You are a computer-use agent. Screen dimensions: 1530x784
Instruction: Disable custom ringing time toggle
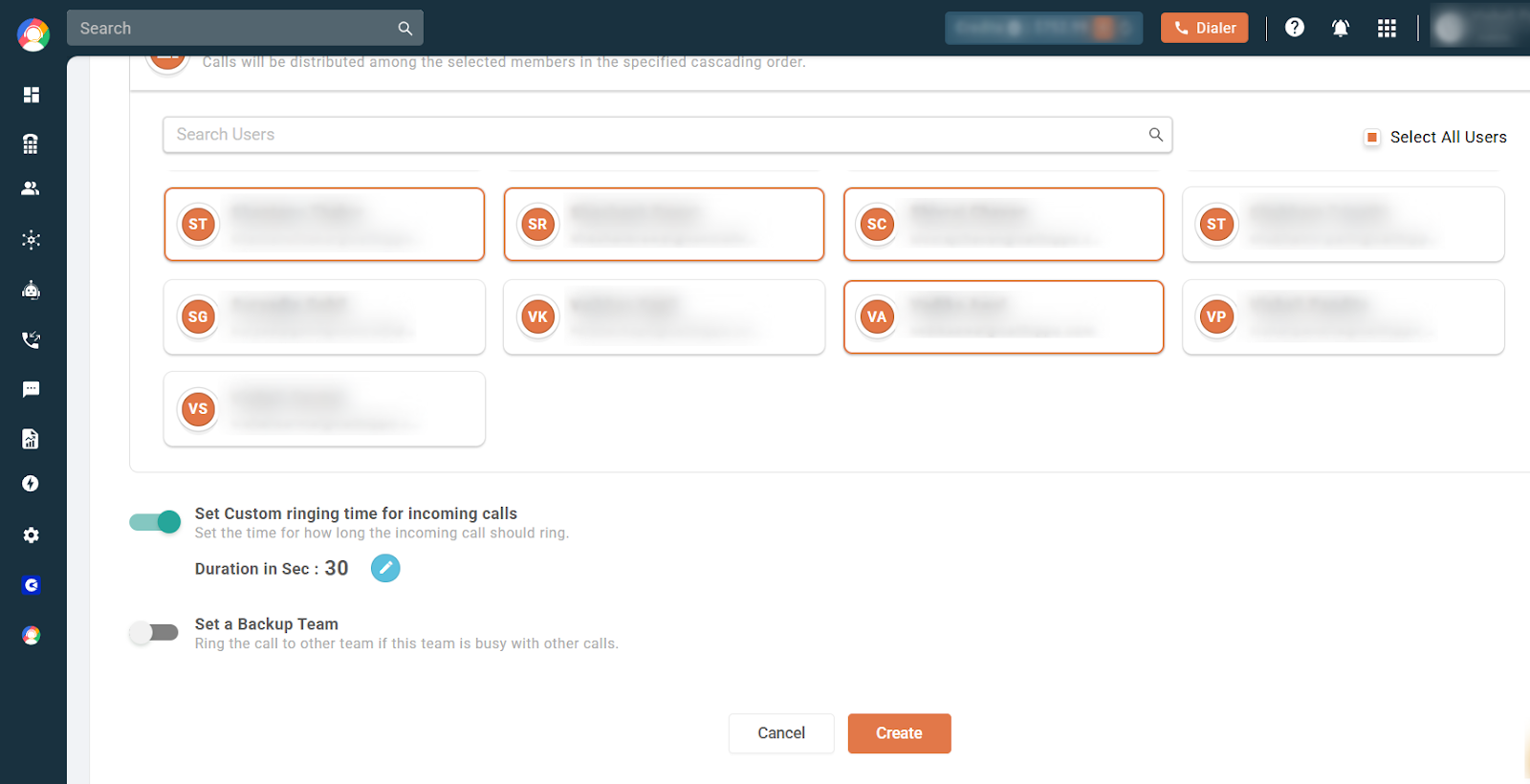click(155, 522)
